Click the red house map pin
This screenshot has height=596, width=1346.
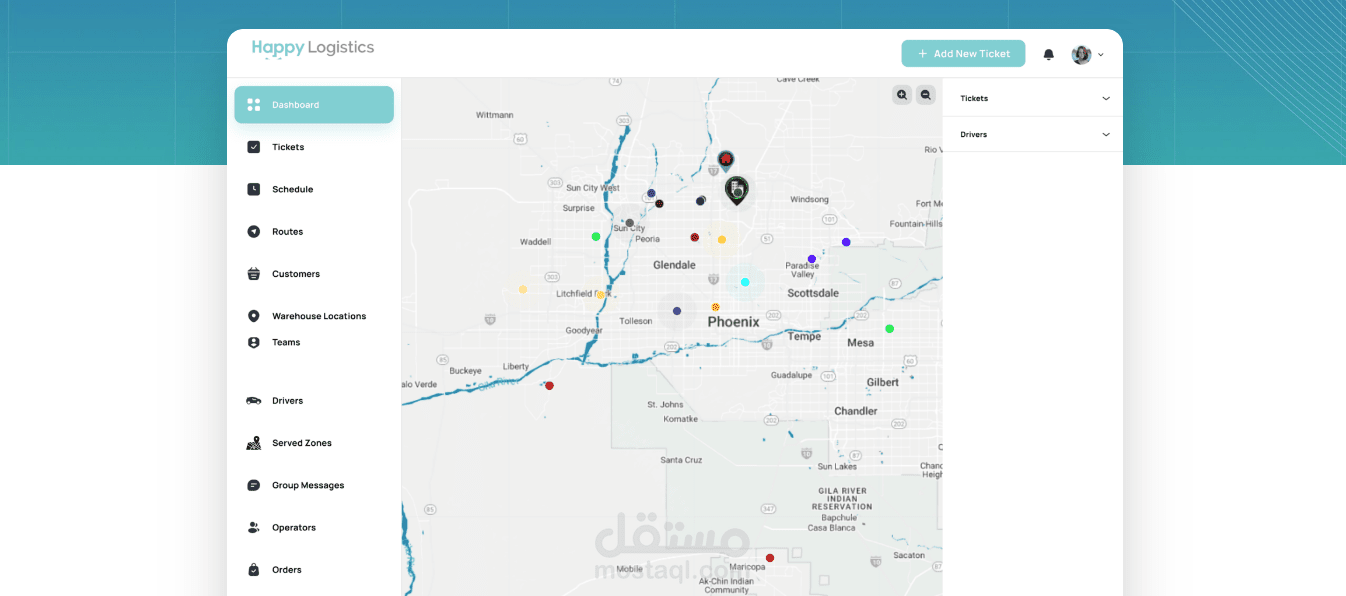click(726, 160)
